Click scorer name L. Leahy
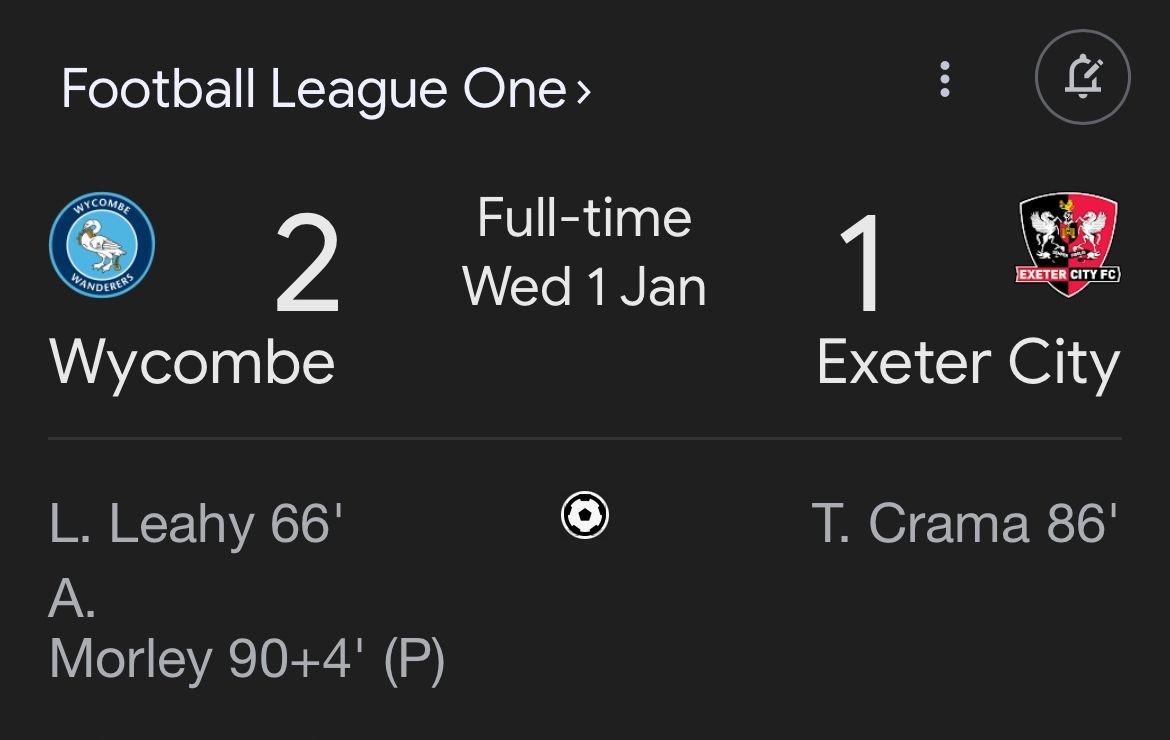 click(152, 524)
